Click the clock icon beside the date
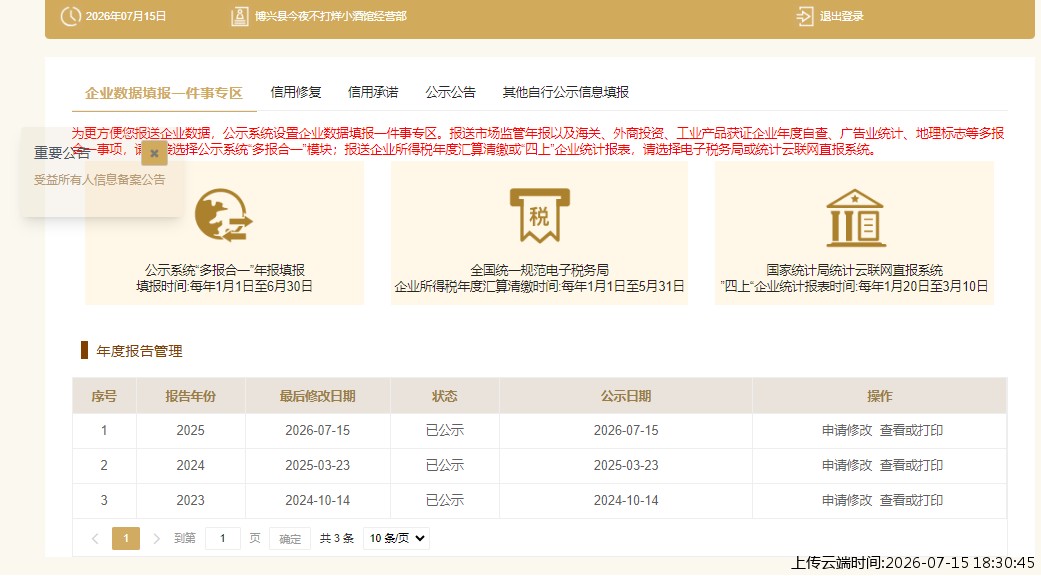Image resolution: width=1041 pixels, height=576 pixels. (70, 16)
